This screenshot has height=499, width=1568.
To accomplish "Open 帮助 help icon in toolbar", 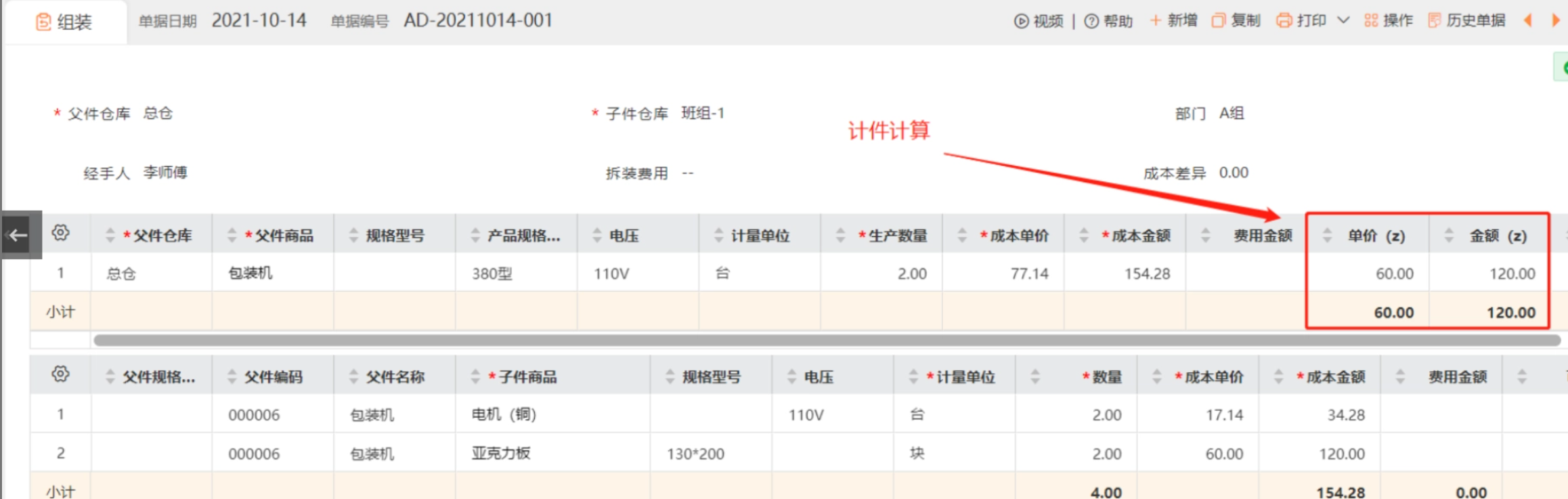I will [1091, 21].
